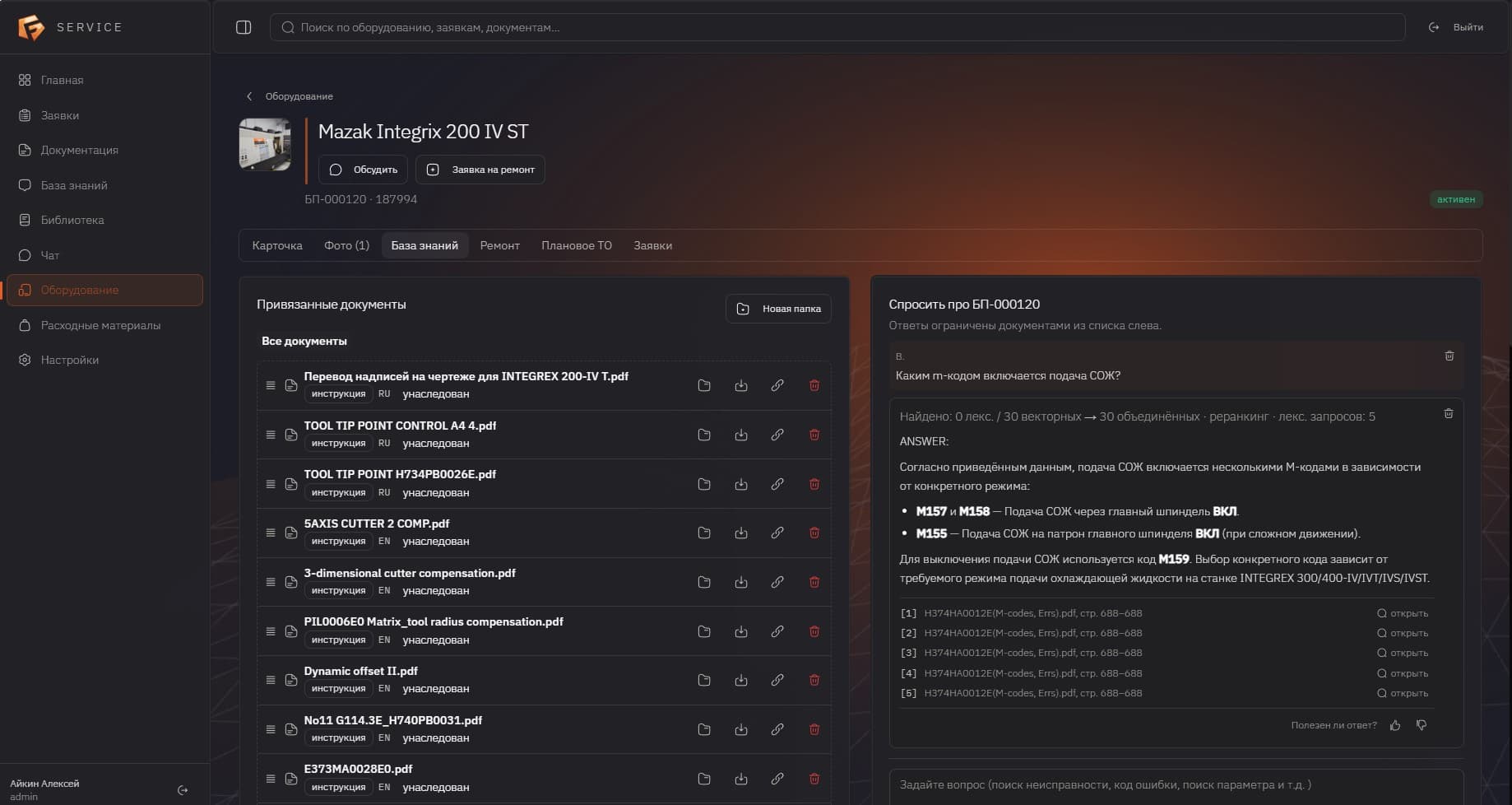1512x805 pixels.
Task: Create a Новая папка
Action: click(778, 309)
